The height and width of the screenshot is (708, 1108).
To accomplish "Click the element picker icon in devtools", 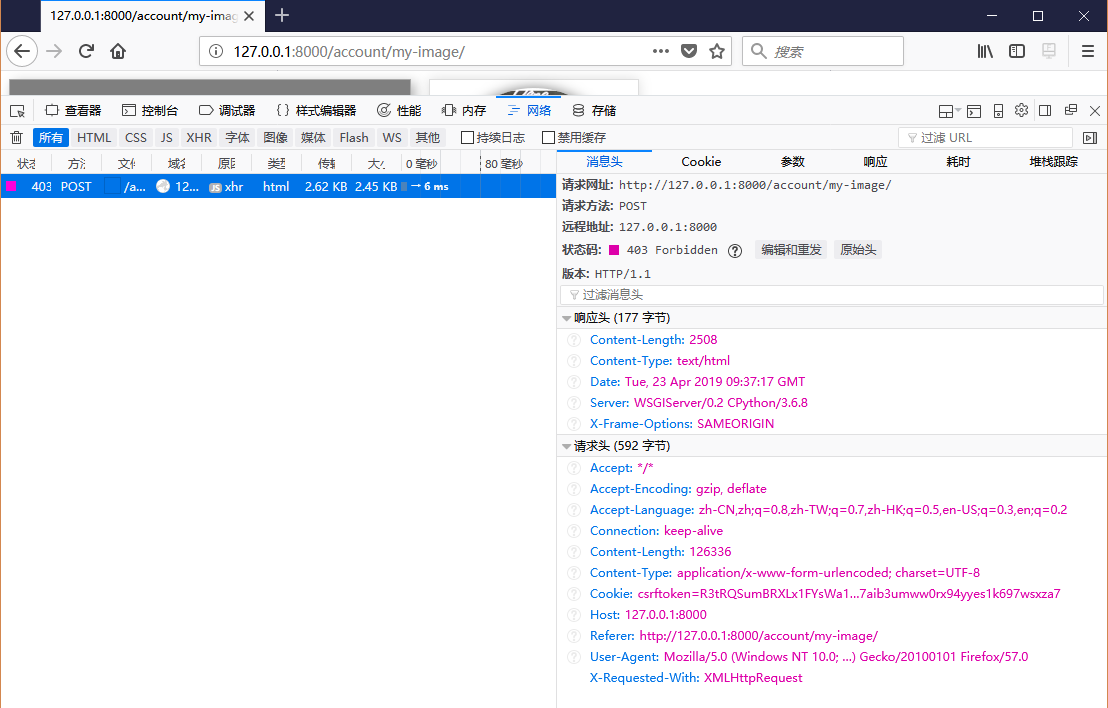I will click(x=17, y=111).
